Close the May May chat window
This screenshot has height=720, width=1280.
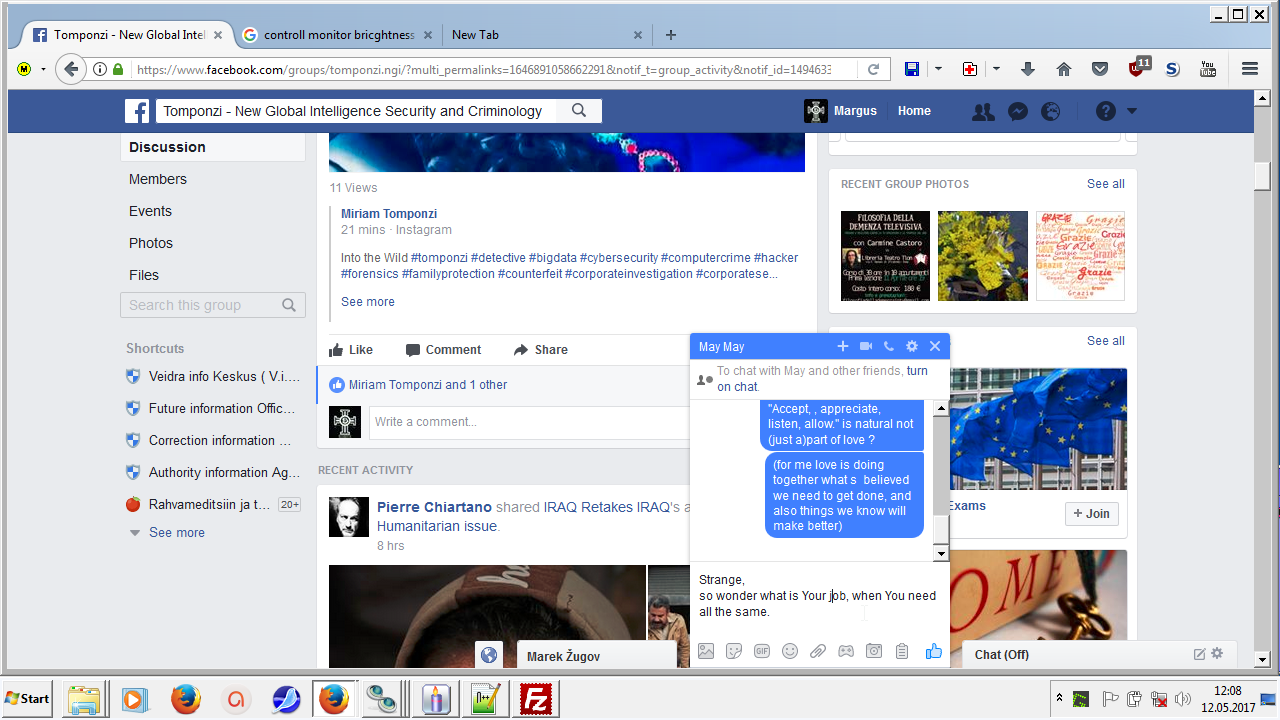pyautogui.click(x=935, y=346)
